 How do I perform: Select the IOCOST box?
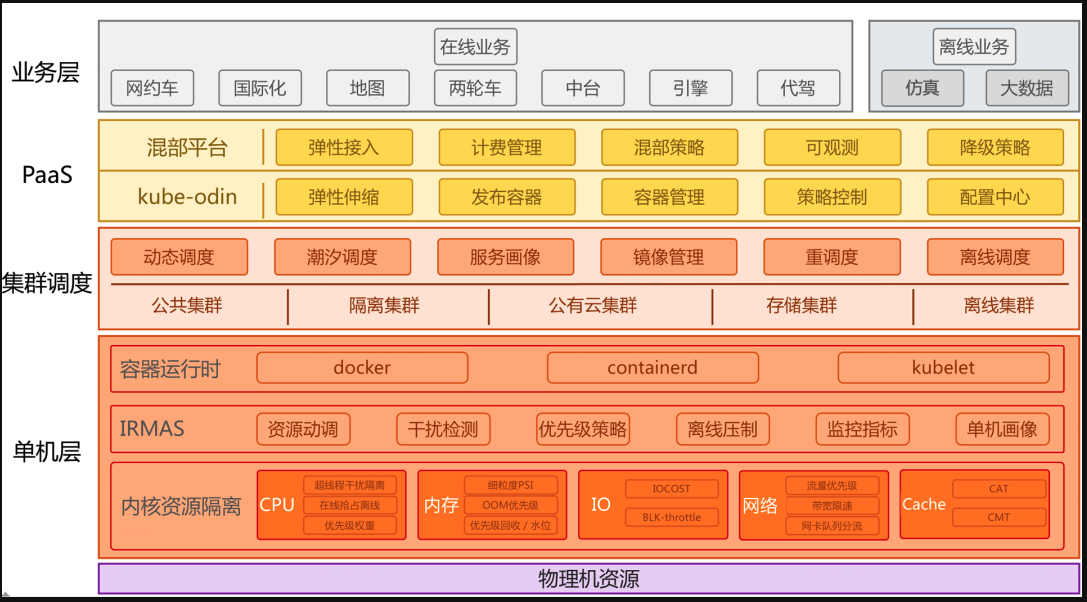tap(672, 488)
